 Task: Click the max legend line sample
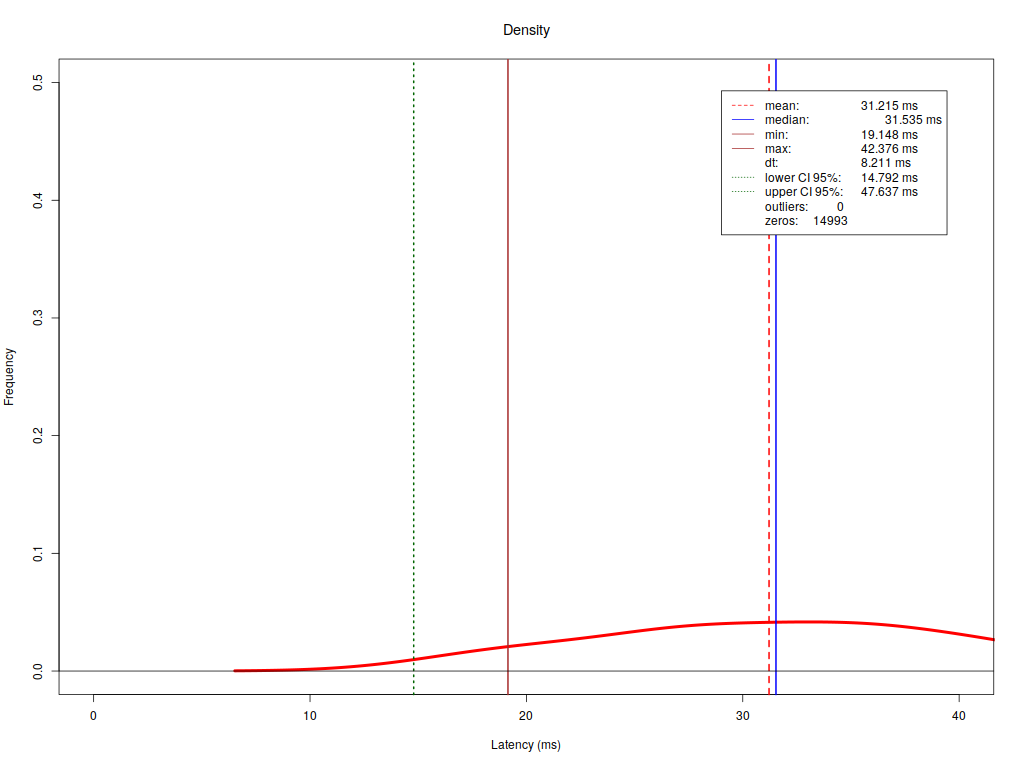pyautogui.click(x=743, y=149)
